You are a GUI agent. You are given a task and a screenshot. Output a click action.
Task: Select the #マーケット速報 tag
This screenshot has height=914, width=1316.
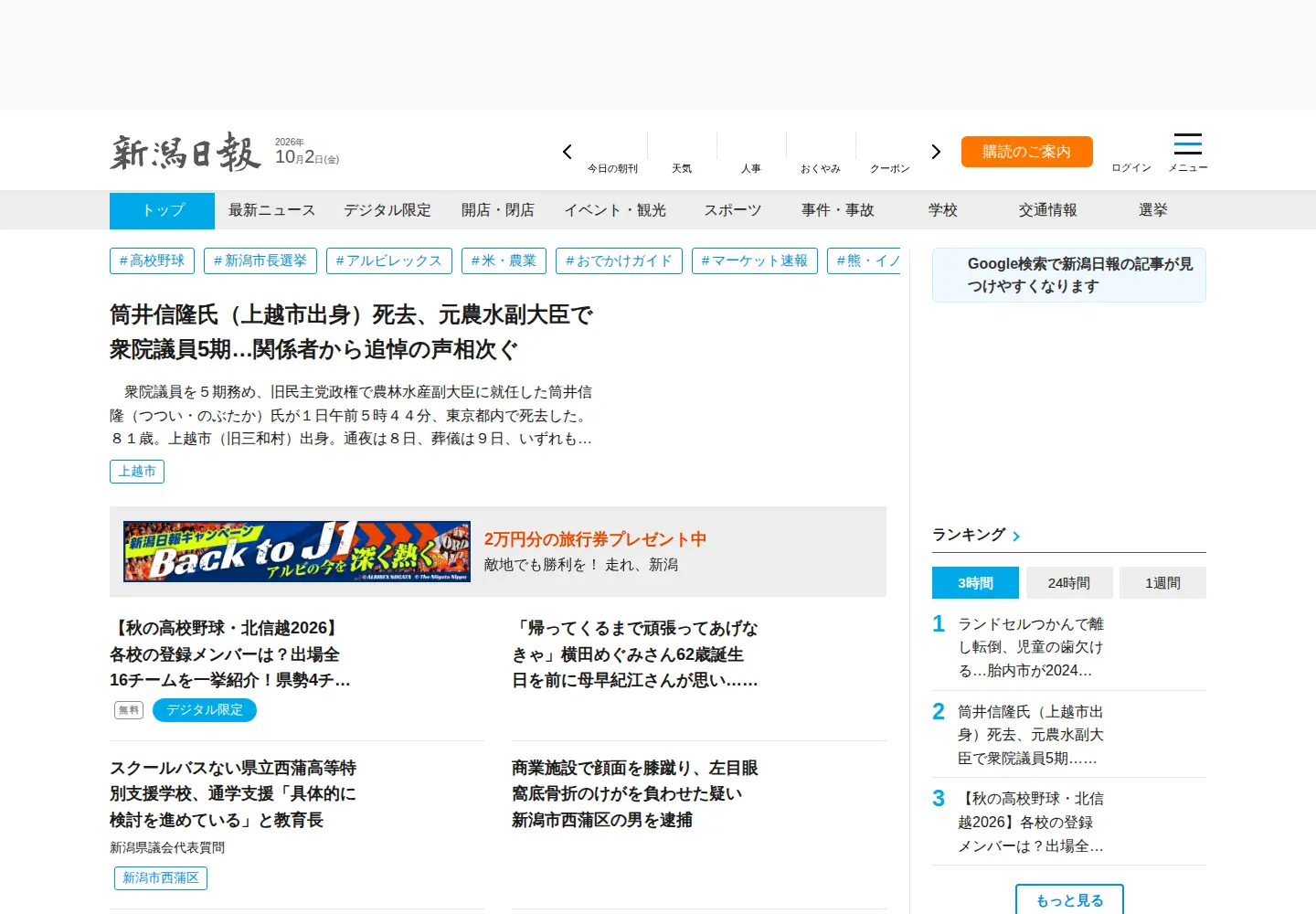point(755,261)
